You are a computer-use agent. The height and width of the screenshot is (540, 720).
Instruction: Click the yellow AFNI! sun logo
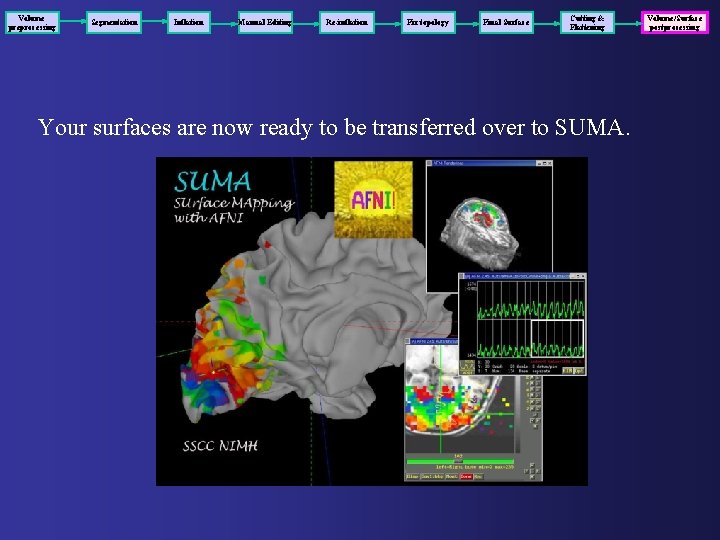coord(373,199)
